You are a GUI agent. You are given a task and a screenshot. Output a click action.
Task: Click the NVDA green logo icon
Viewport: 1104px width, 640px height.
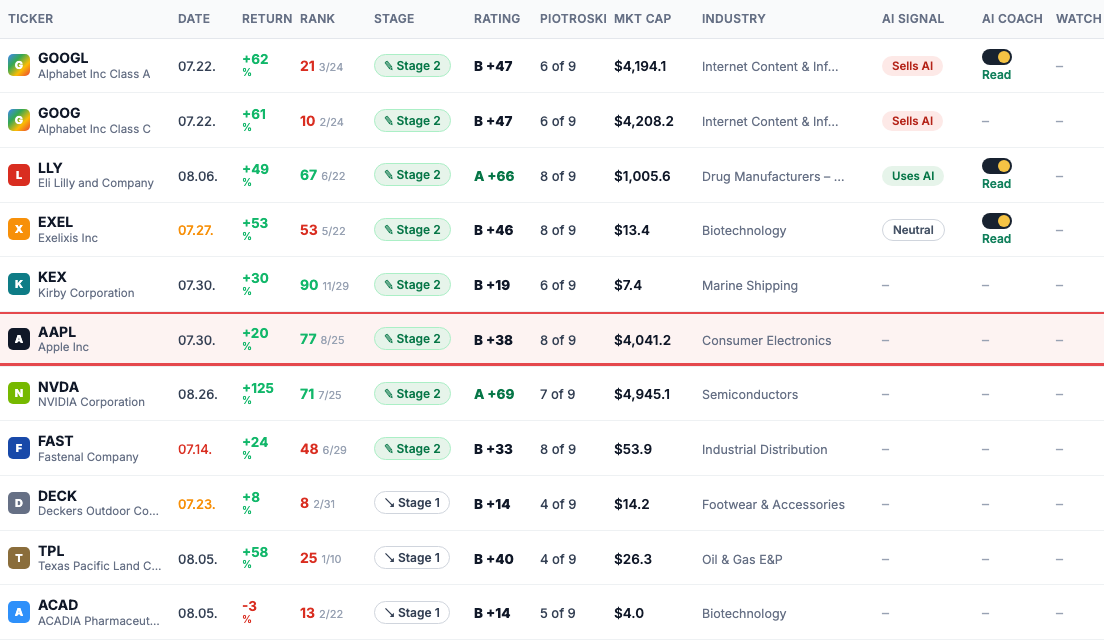pyautogui.click(x=19, y=394)
